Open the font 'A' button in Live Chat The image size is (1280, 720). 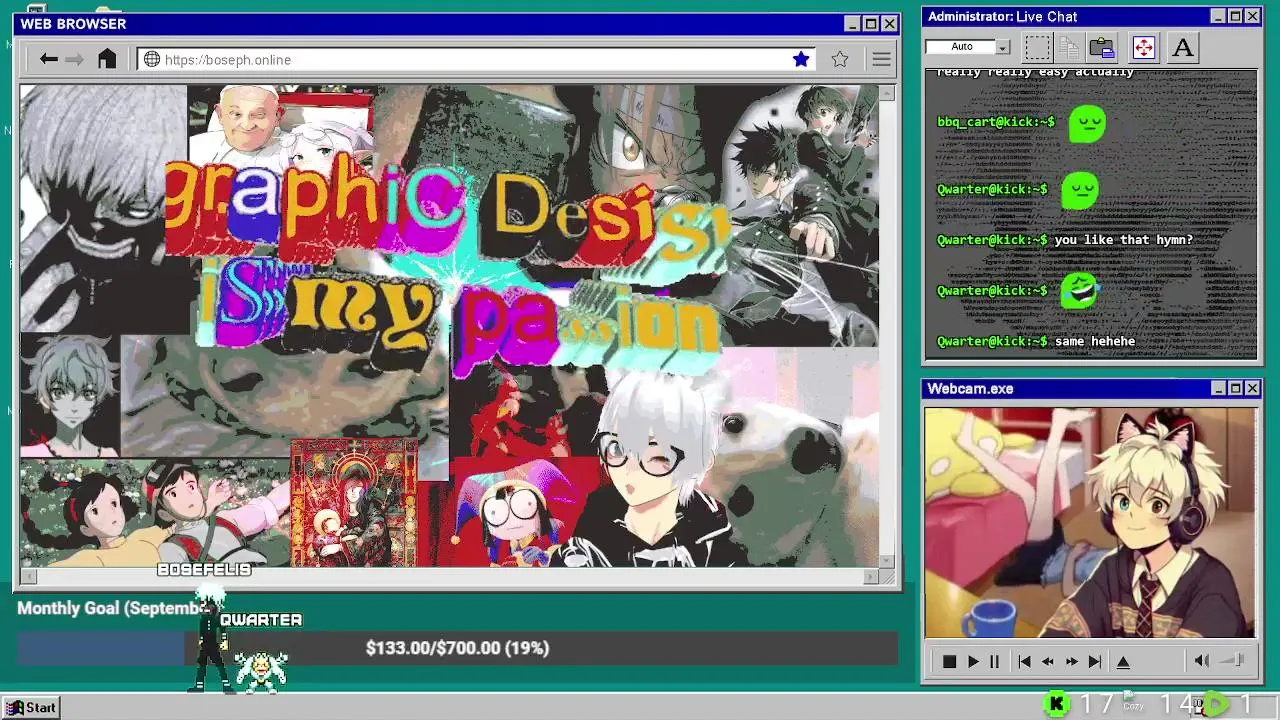point(1183,47)
